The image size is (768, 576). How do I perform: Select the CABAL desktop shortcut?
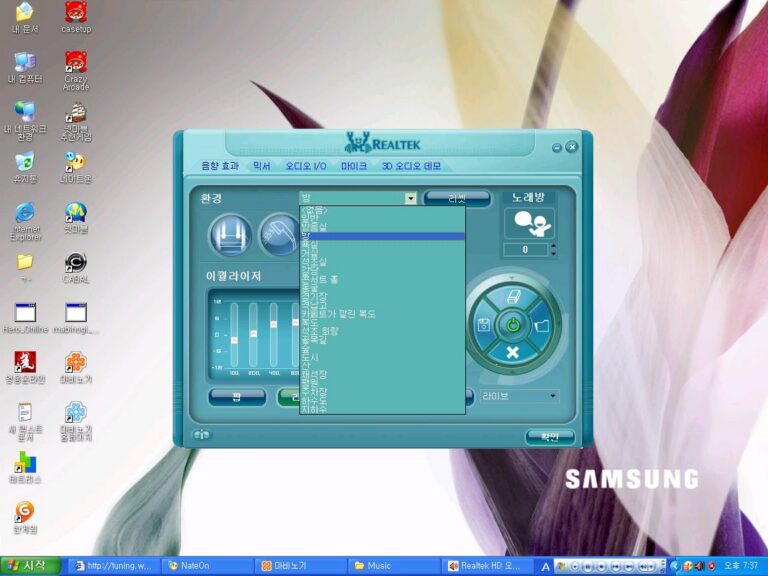click(76, 268)
